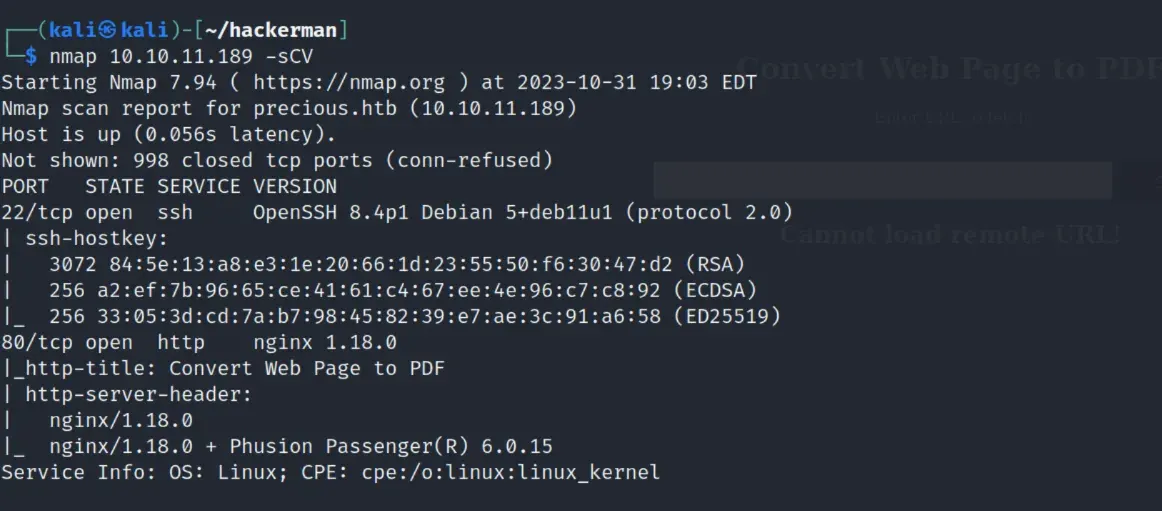Screen dimensions: 1162x511
Task: Click the 'Cannot load remote URL!' message
Action: (949, 235)
